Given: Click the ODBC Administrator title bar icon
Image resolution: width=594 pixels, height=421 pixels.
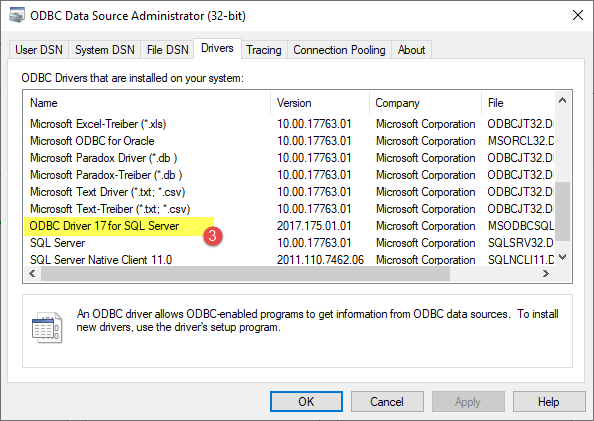Looking at the screenshot, I should click(x=16, y=16).
